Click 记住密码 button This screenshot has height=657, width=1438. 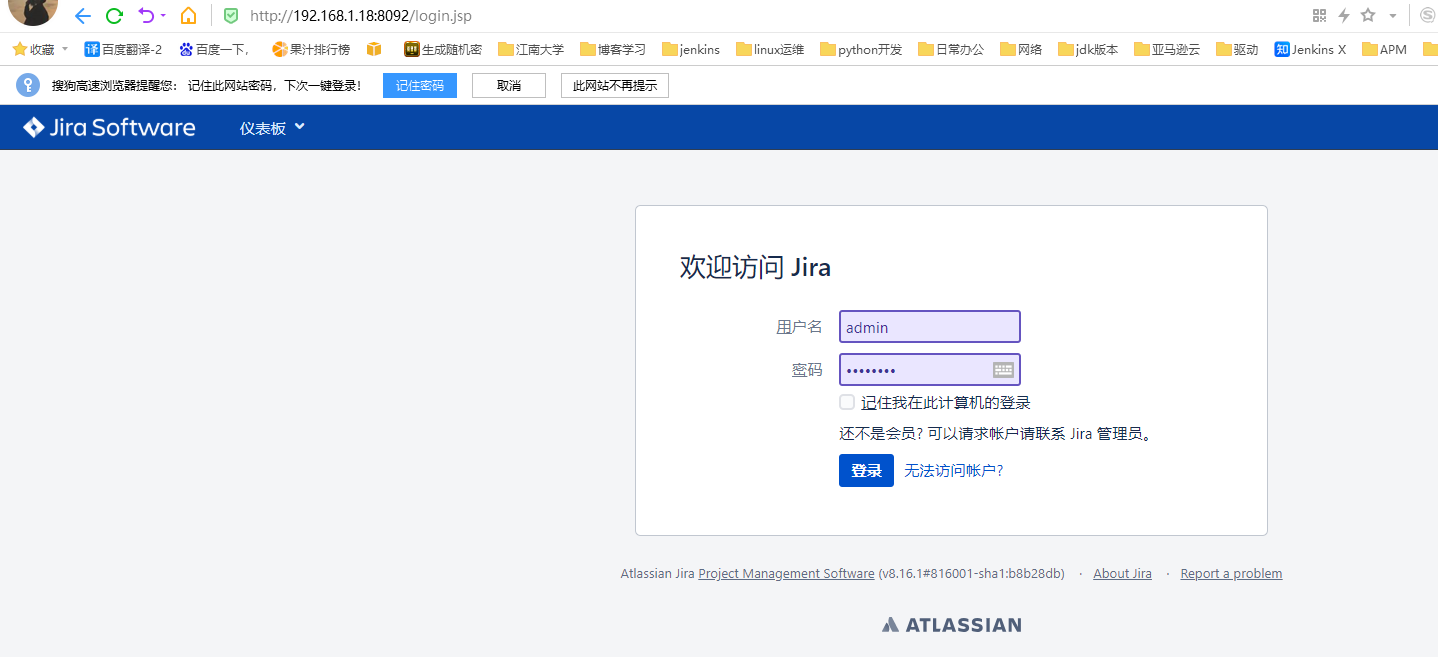point(420,86)
